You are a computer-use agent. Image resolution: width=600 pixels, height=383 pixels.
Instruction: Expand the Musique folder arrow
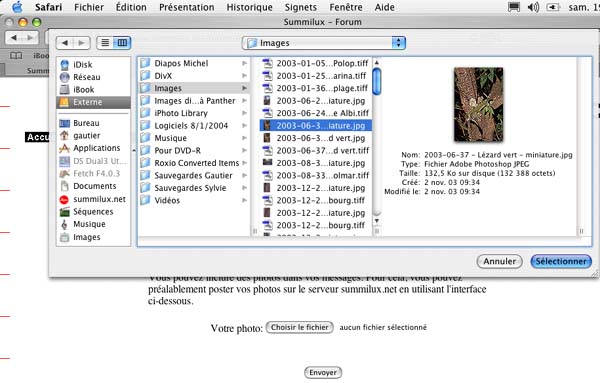(x=245, y=138)
